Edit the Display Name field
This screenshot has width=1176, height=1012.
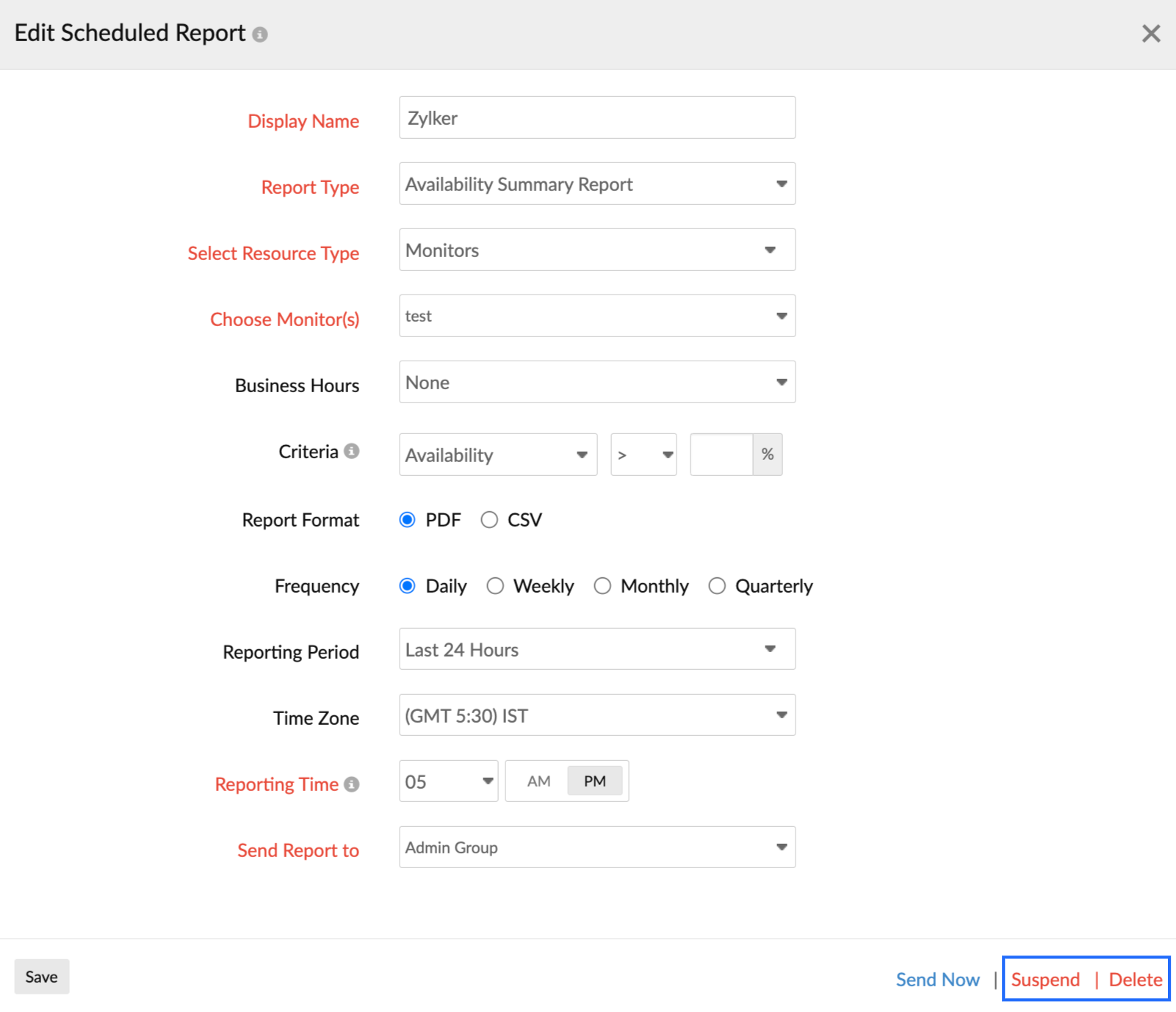tap(596, 118)
